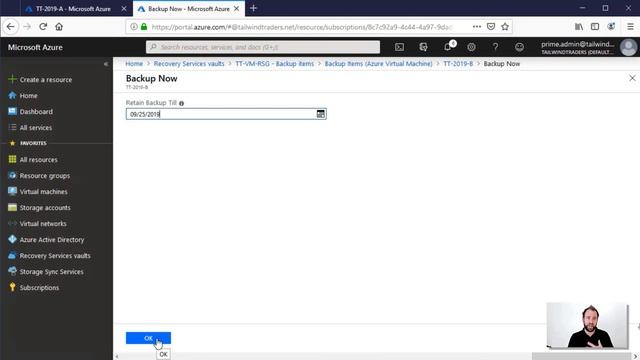This screenshot has height=360, width=640.
Task: Open Home in the Azure sidebar
Action: tap(23, 96)
